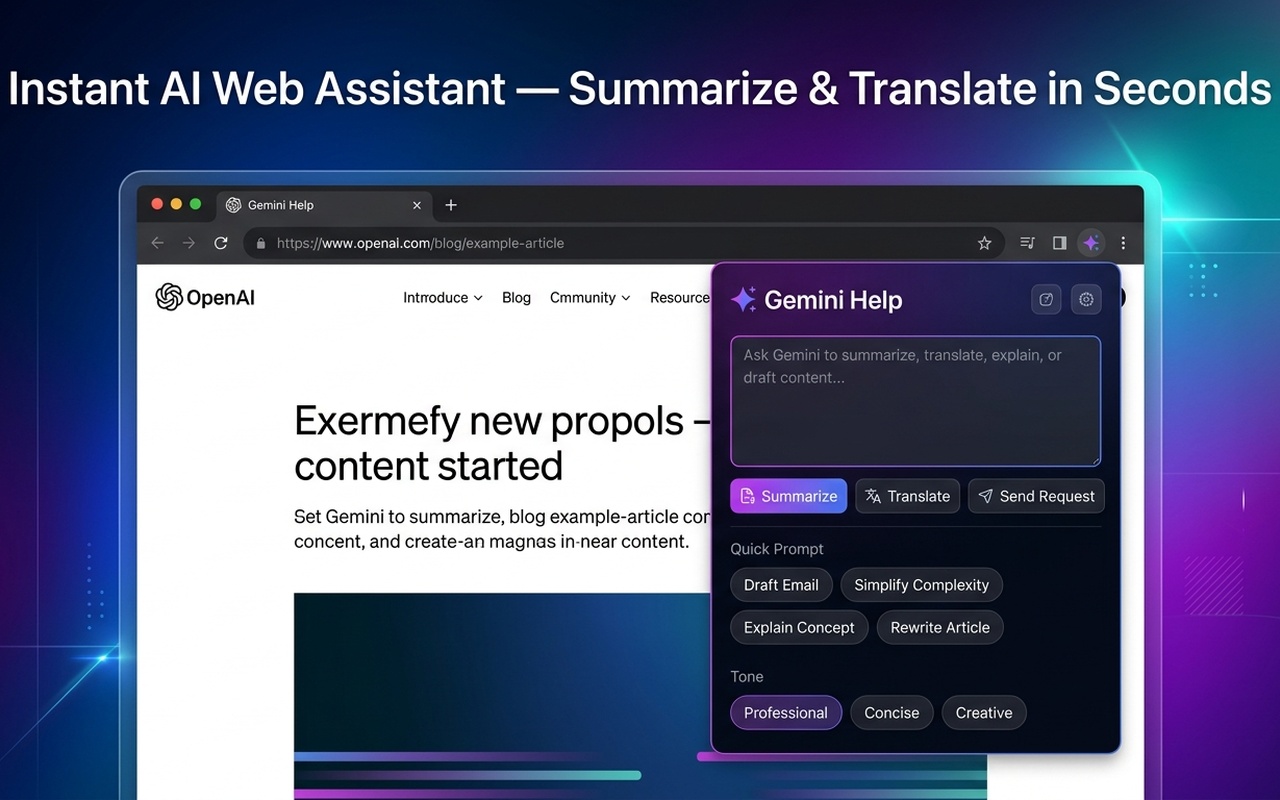Open Gemini Help settings gear

1086,299
